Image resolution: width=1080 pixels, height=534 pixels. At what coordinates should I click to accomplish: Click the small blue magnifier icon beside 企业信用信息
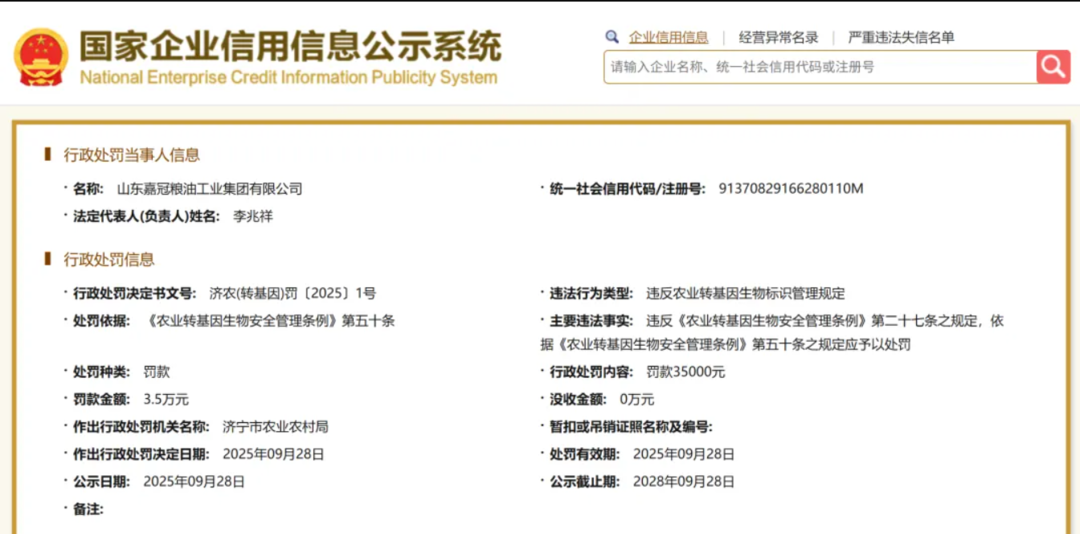pyautogui.click(x=612, y=37)
